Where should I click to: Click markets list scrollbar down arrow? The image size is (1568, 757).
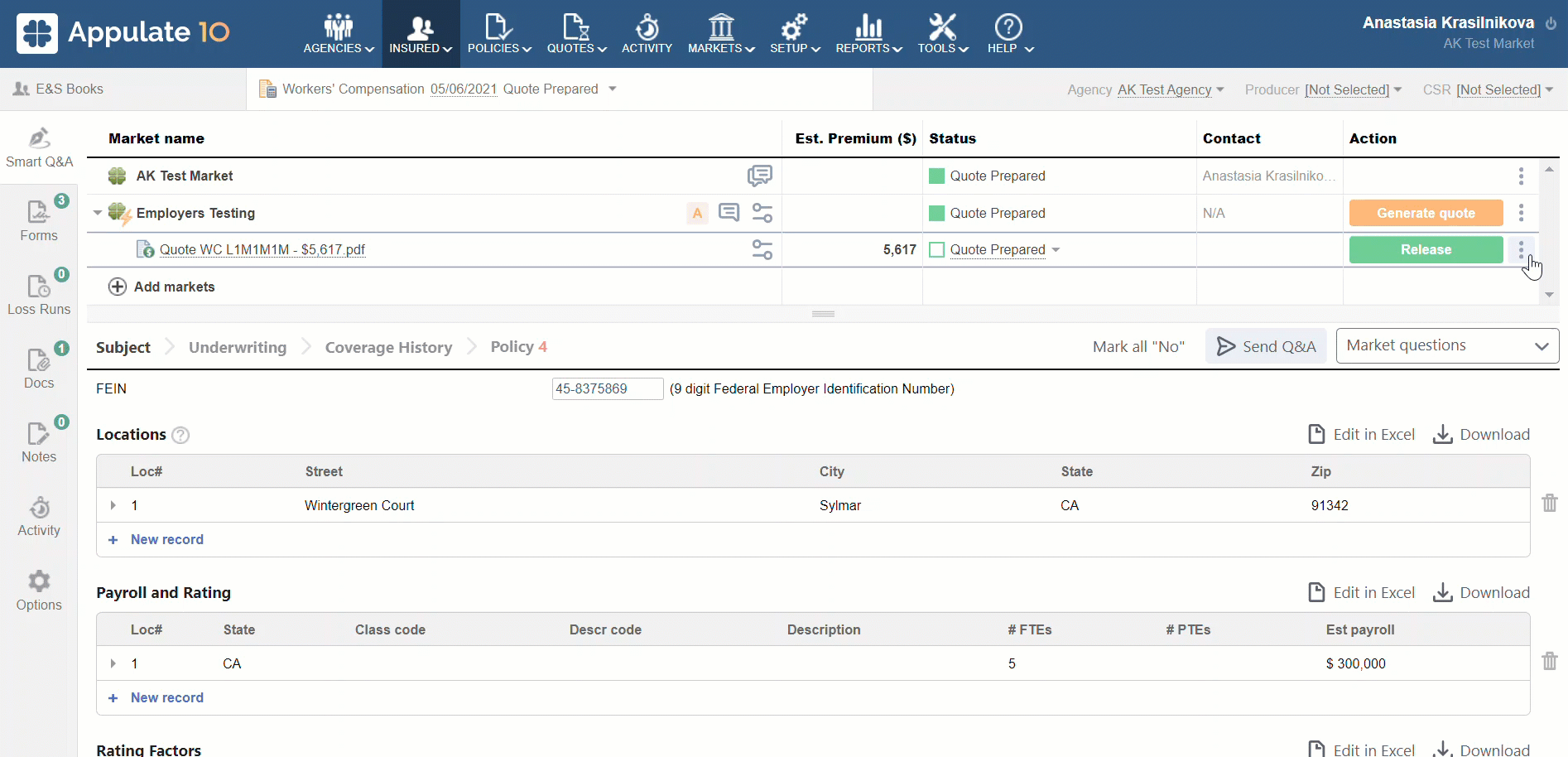1549,295
